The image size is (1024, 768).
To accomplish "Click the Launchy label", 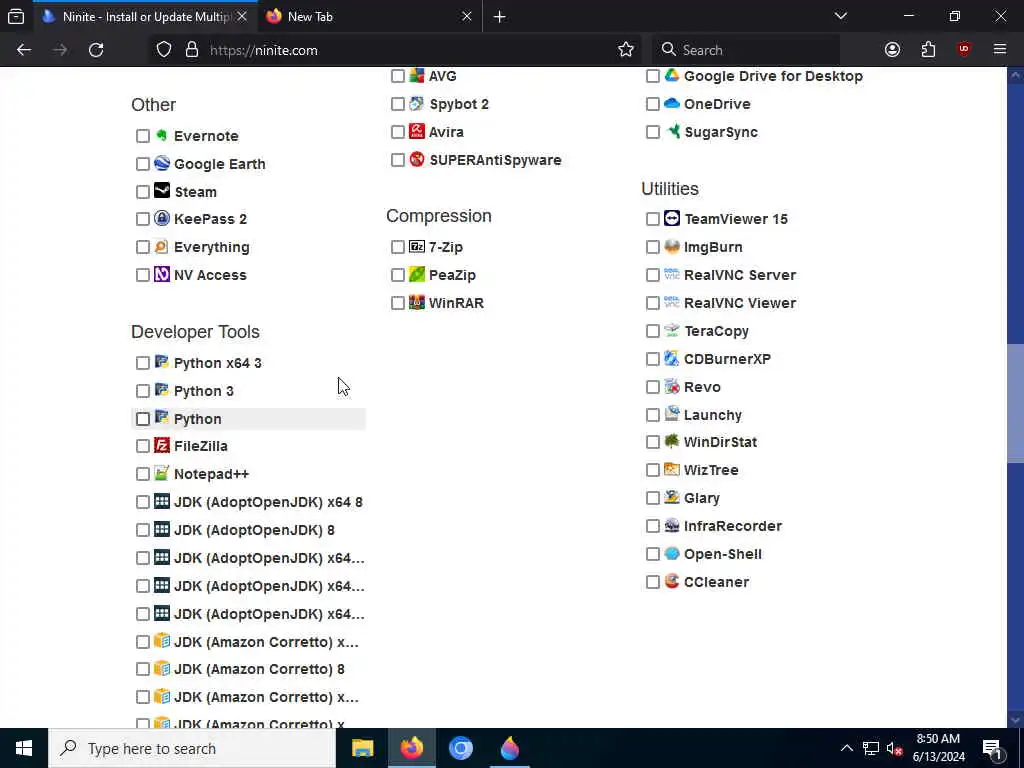I will [x=712, y=415].
